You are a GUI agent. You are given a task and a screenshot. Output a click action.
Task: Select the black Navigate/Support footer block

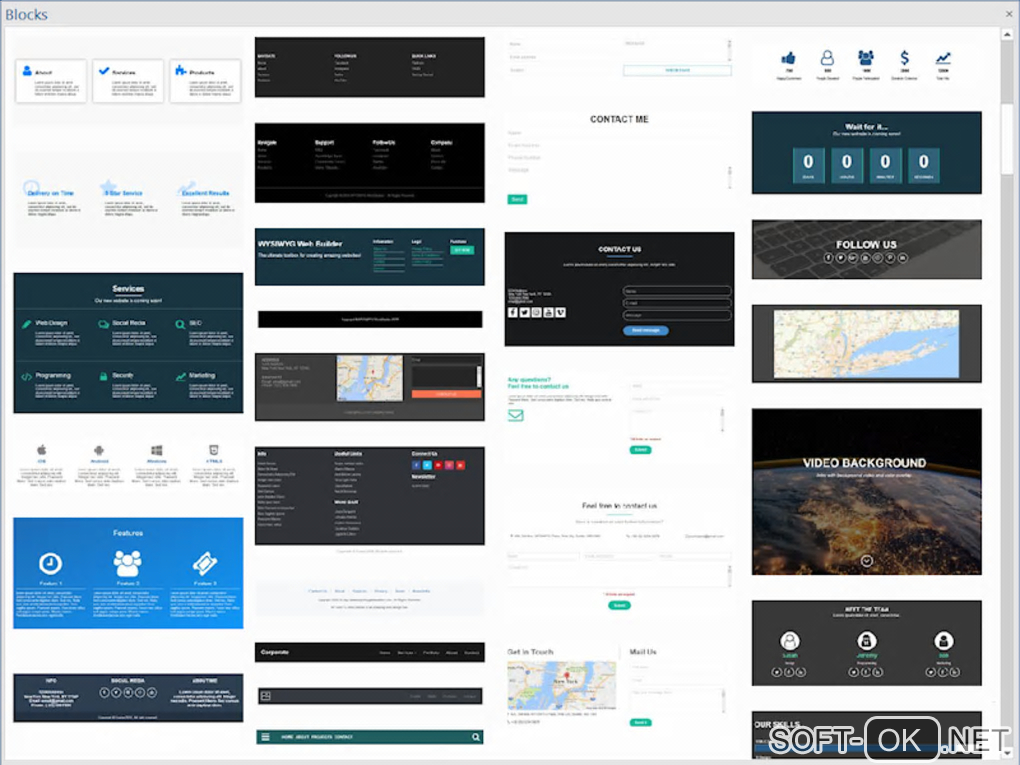pos(369,163)
